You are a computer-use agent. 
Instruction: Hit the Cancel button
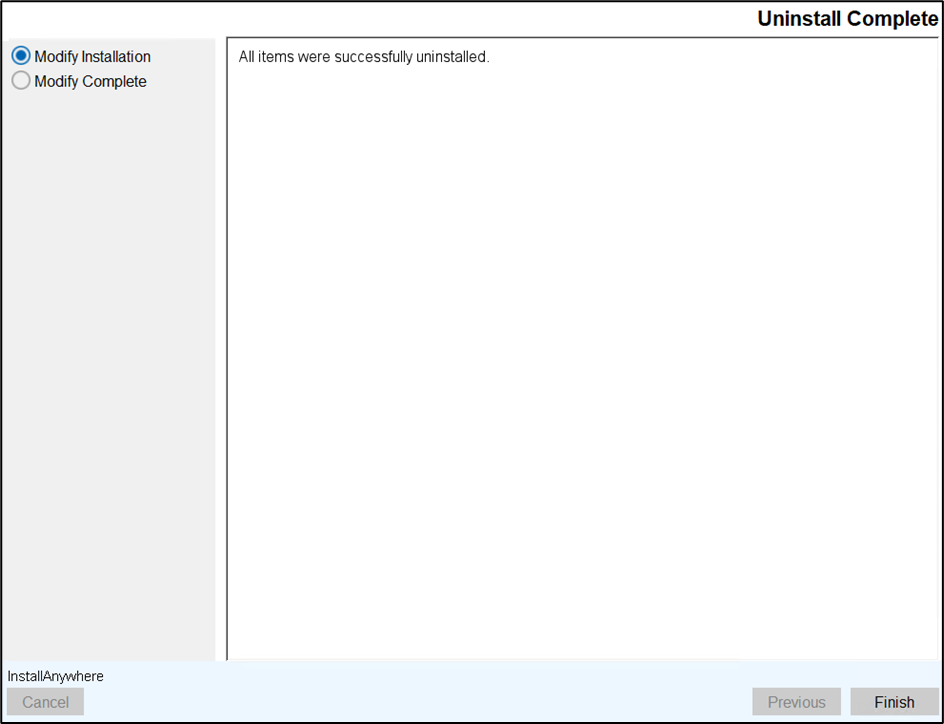[x=45, y=702]
